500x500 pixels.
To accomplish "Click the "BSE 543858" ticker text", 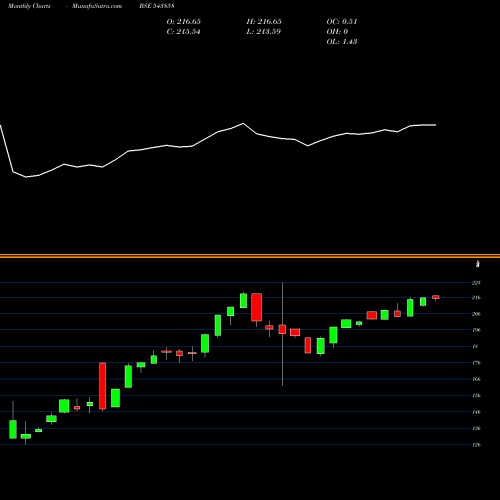I will coord(157,6).
